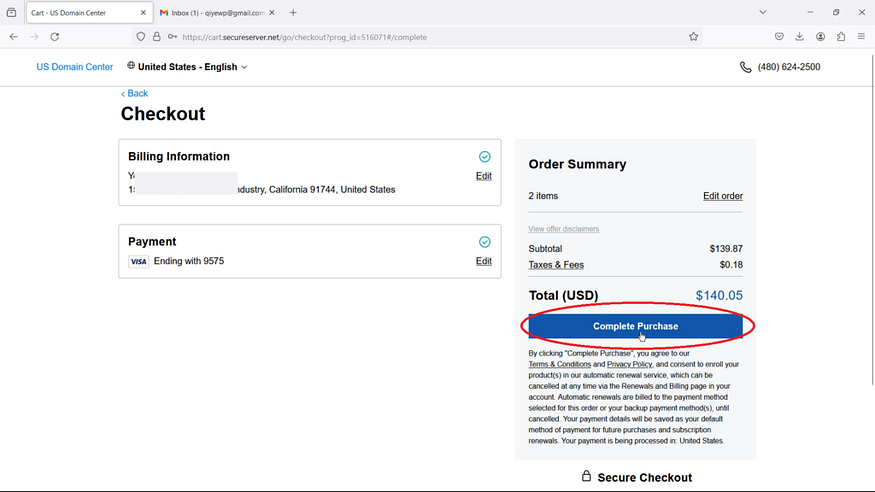875x492 pixels.
Task: Open the extensions puzzle icon
Action: click(841, 37)
